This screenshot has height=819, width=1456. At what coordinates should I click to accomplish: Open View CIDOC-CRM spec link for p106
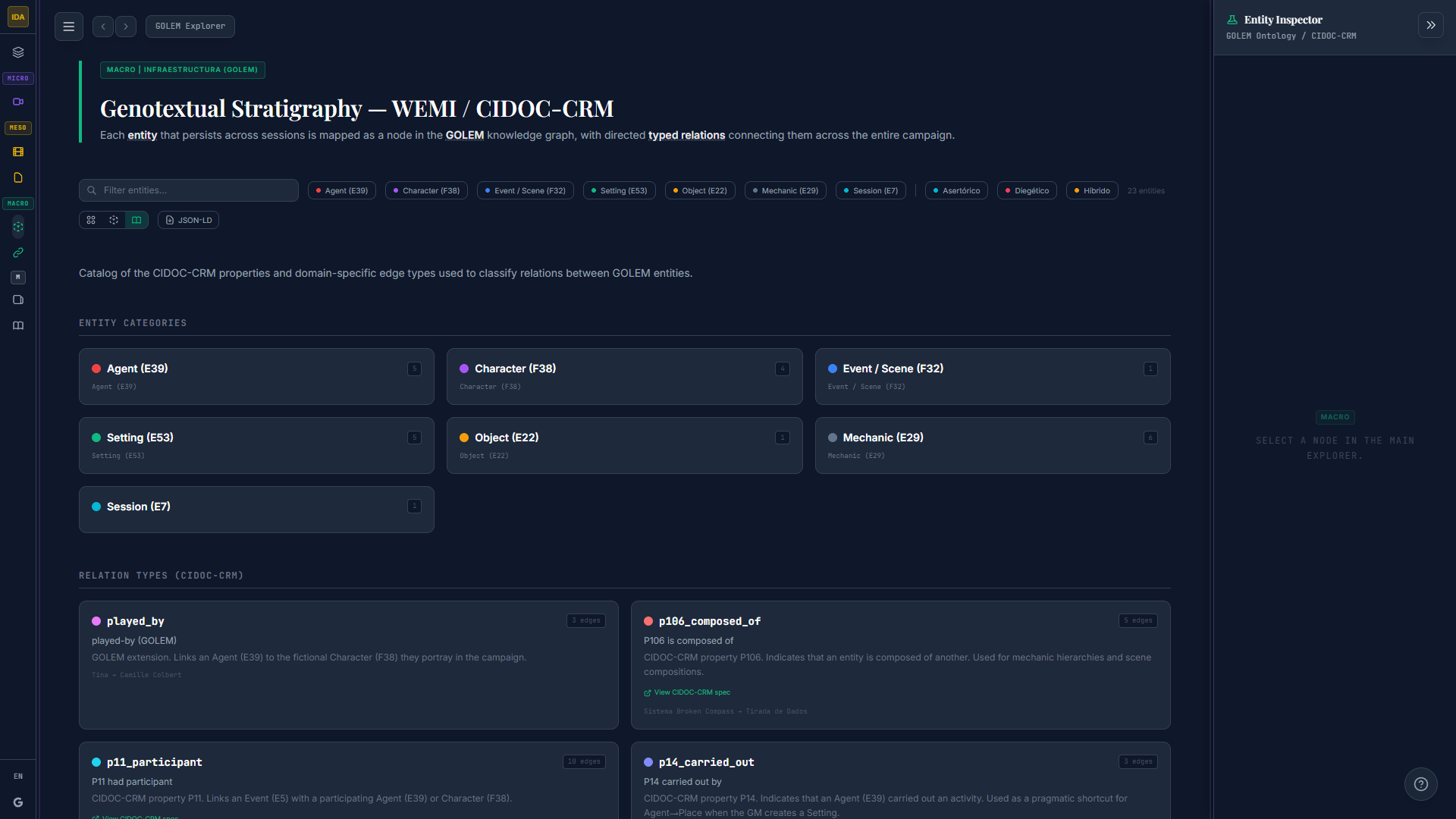(687, 692)
